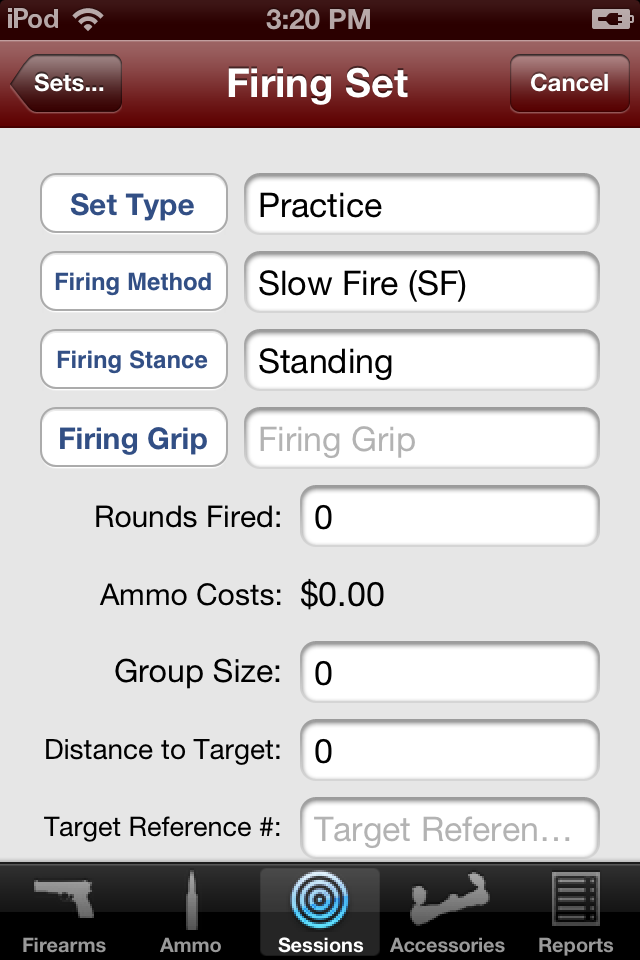Tap the Practice set type field
Screen dimensions: 640x960
coord(421,205)
